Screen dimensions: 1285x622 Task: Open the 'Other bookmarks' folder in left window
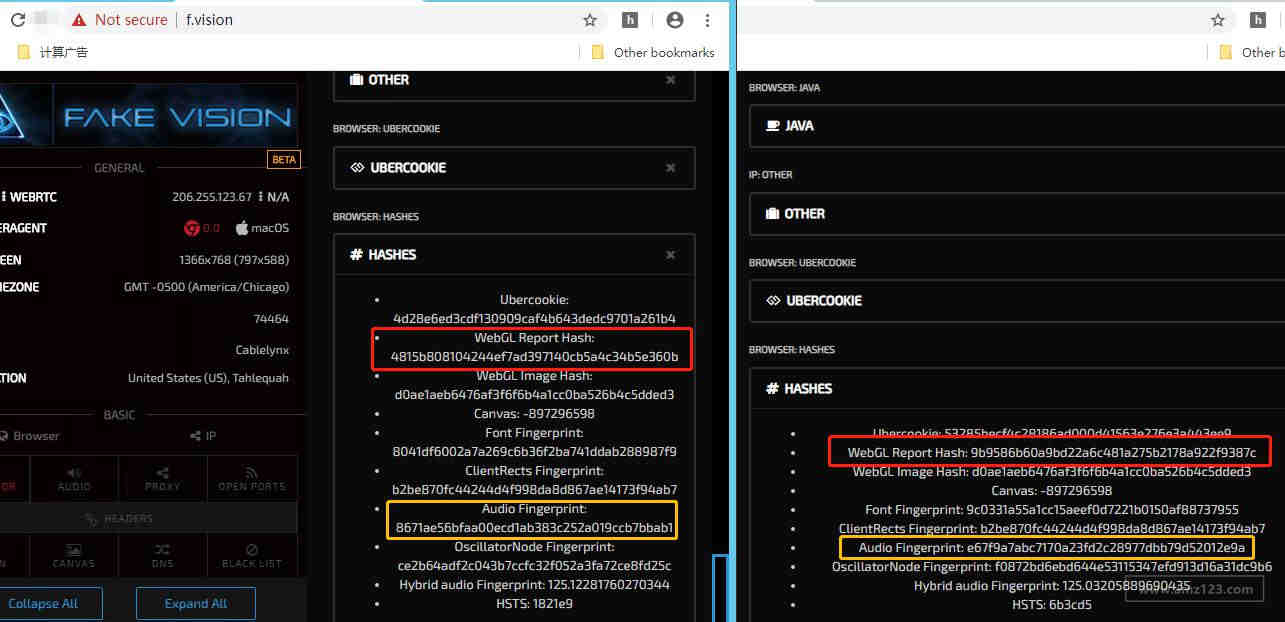pyautogui.click(x=653, y=52)
